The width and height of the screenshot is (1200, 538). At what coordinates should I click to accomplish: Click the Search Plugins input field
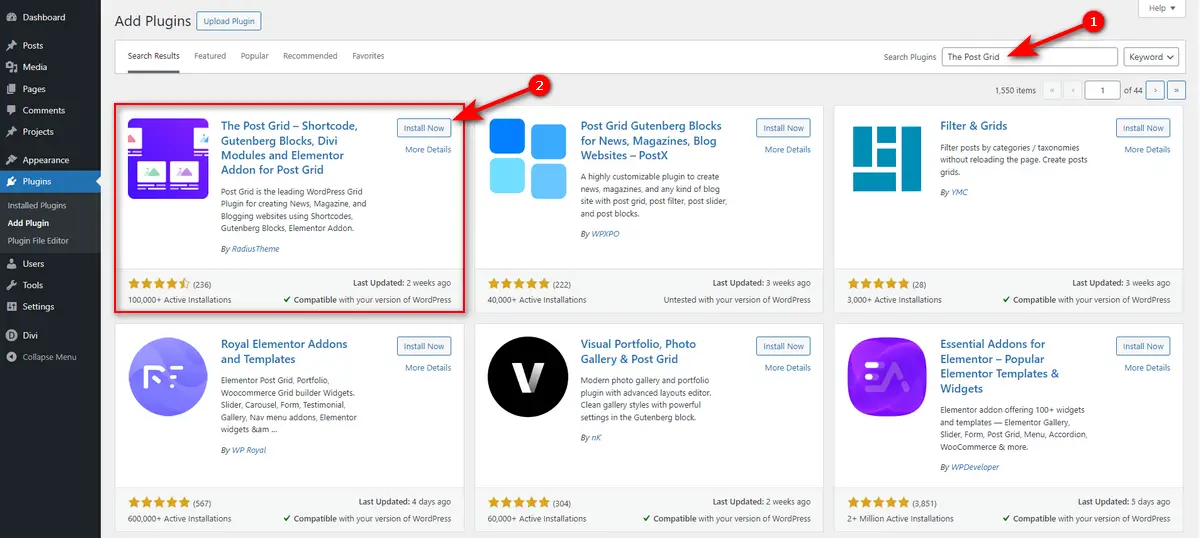pyautogui.click(x=1030, y=57)
